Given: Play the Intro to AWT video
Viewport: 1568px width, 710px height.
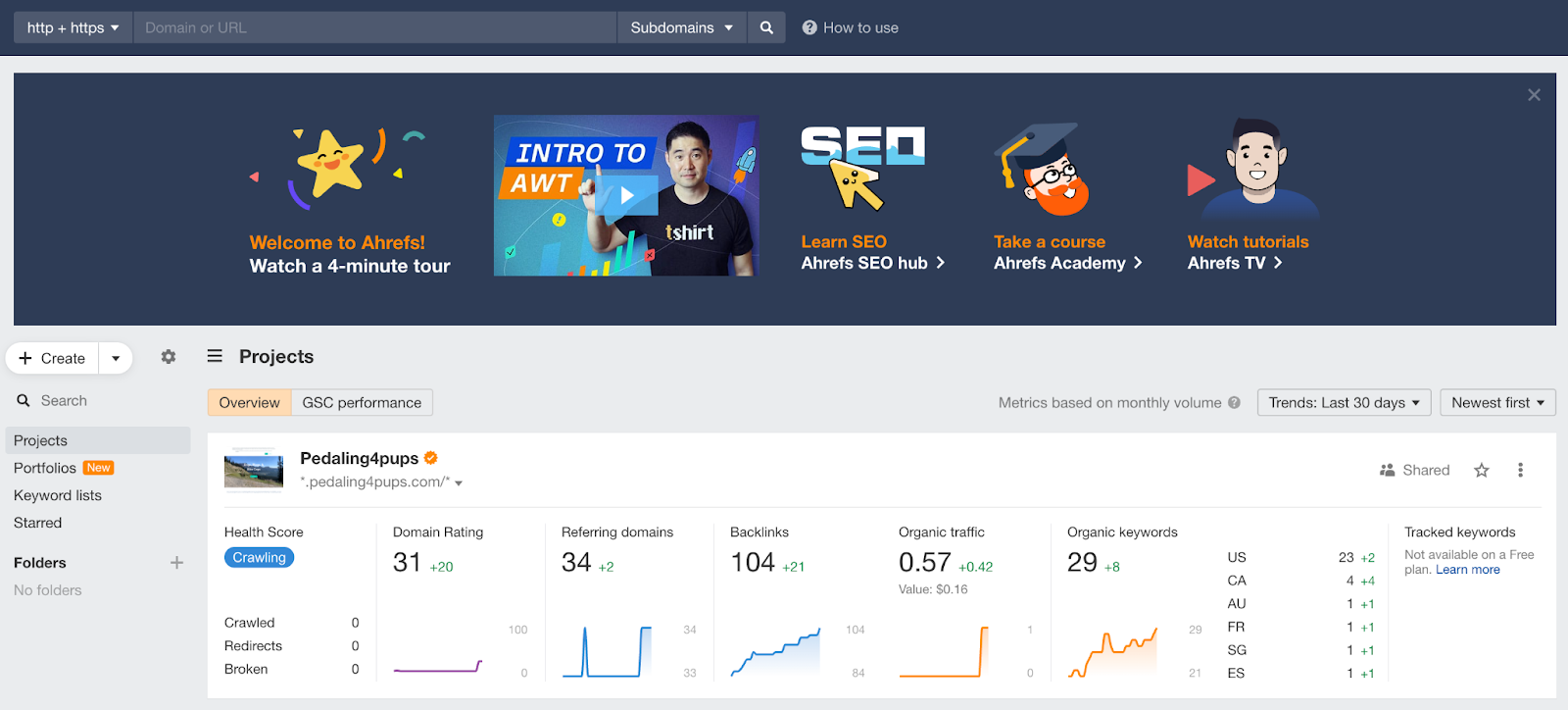Looking at the screenshot, I should [626, 195].
